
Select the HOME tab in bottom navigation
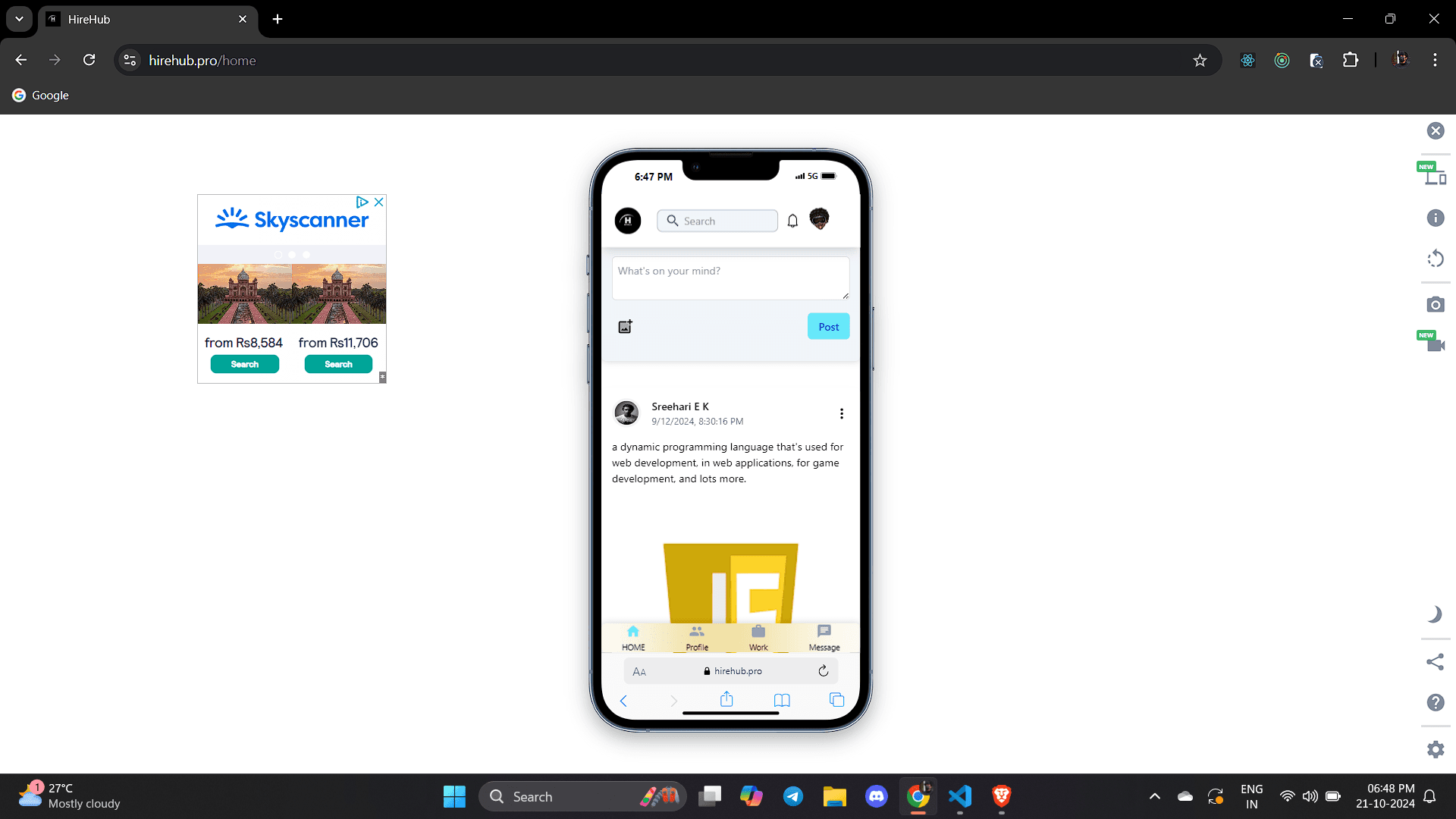[633, 638]
